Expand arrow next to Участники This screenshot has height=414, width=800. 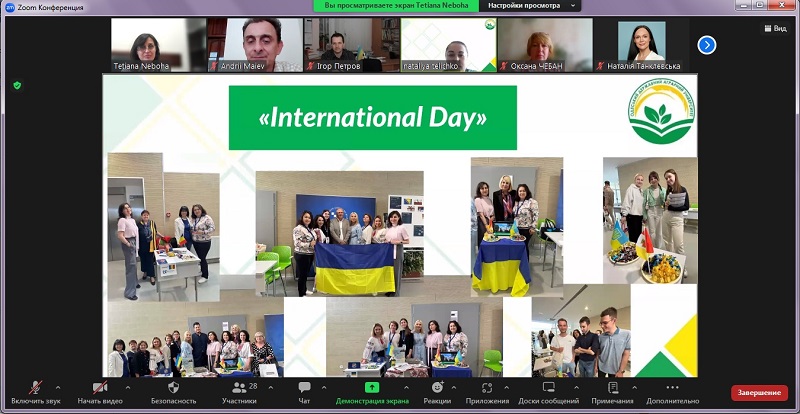coord(271,387)
